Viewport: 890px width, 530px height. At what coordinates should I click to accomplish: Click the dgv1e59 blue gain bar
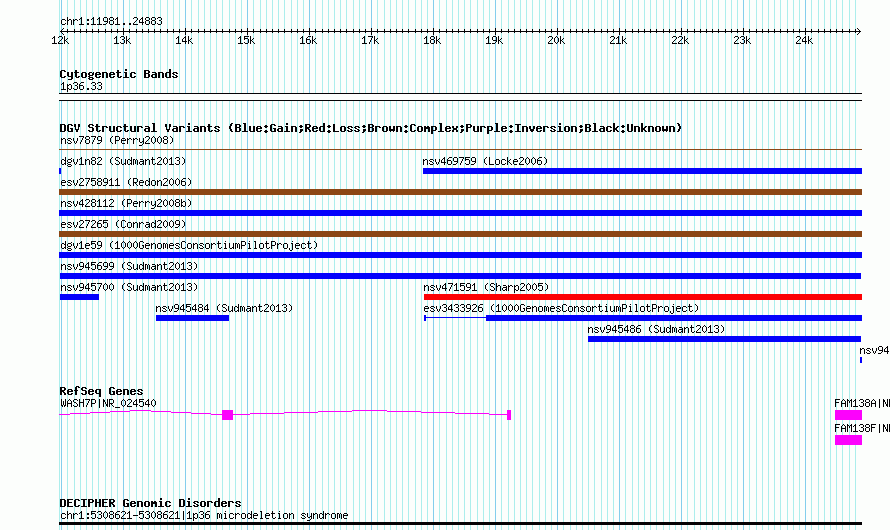tap(460, 255)
